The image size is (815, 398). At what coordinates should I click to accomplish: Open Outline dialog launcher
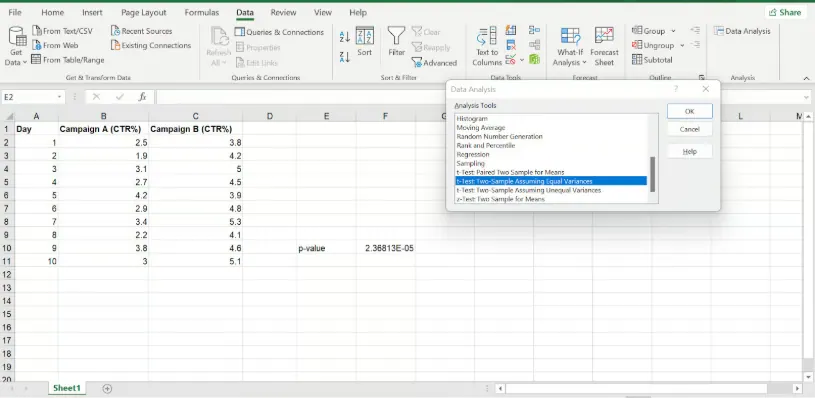pos(702,77)
